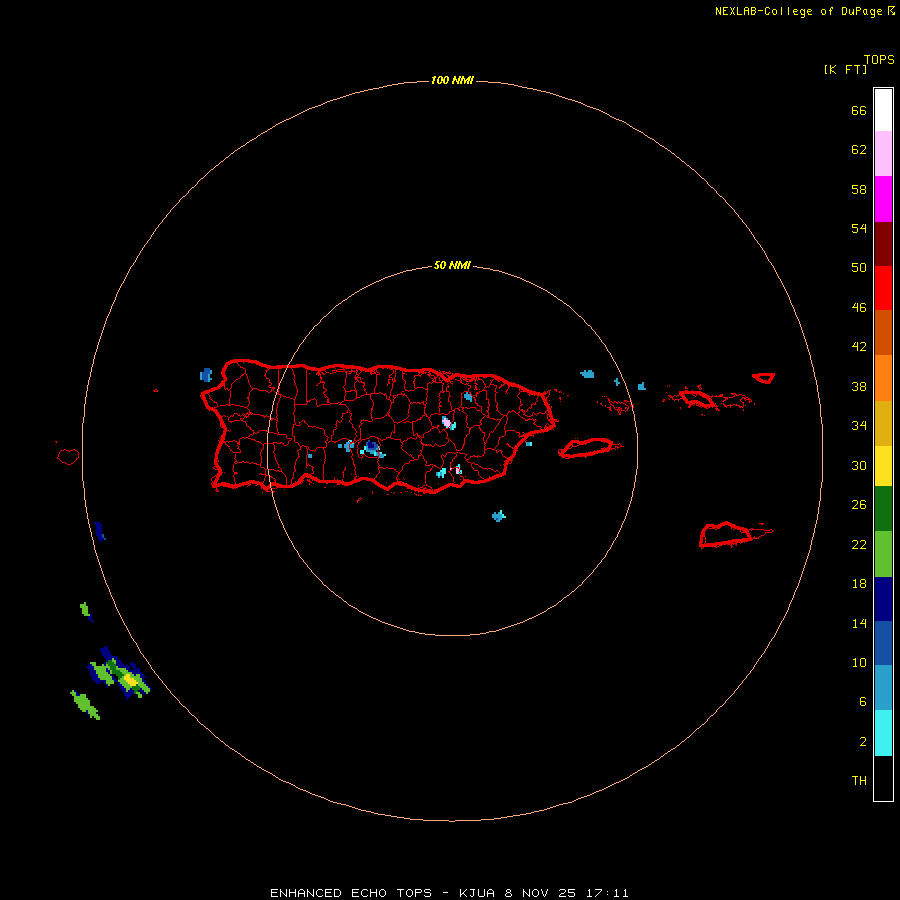
Task: Click the '50 NMI' range ring label
Action: click(x=452, y=265)
